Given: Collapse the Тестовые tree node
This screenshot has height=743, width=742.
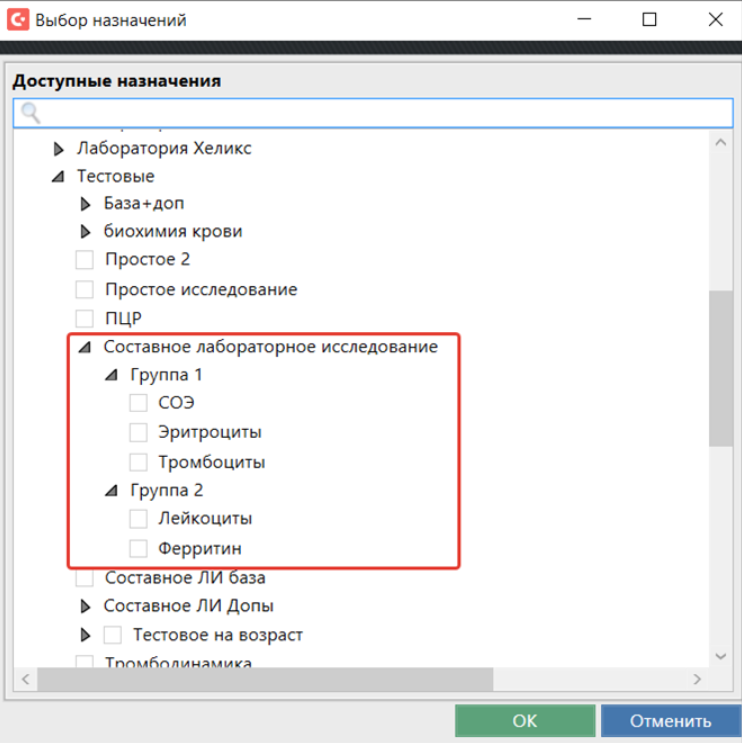Looking at the screenshot, I should pyautogui.click(x=58, y=177).
